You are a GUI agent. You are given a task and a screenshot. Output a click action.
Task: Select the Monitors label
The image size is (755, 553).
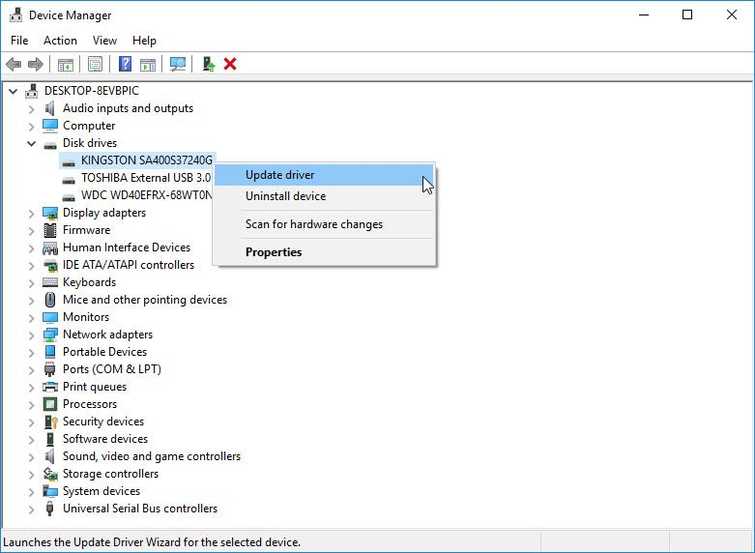pyautogui.click(x=86, y=317)
